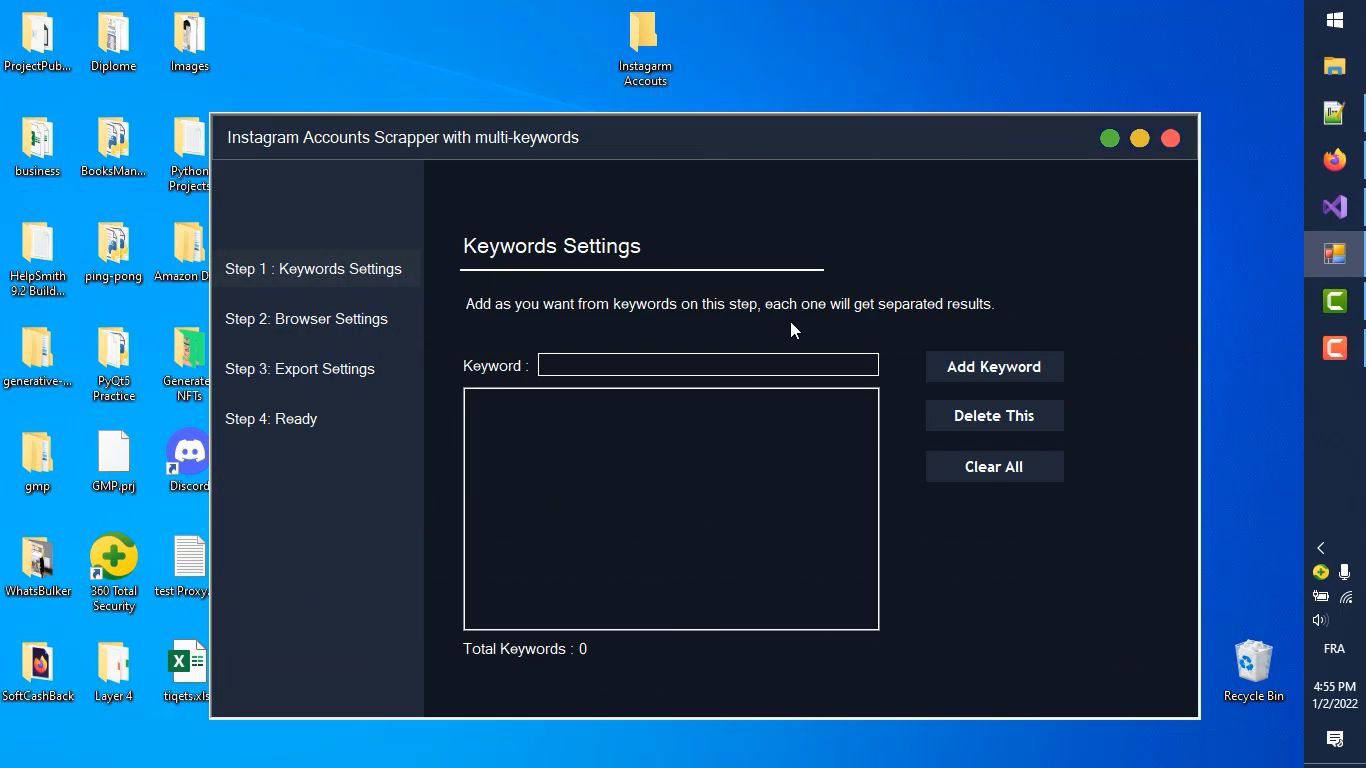Open the notification action center
1366x768 pixels.
pyautogui.click(x=1334, y=739)
